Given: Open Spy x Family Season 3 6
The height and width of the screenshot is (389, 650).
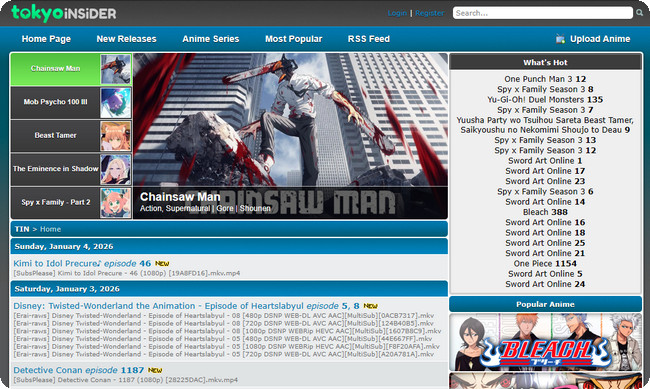Looking at the screenshot, I should [545, 192].
